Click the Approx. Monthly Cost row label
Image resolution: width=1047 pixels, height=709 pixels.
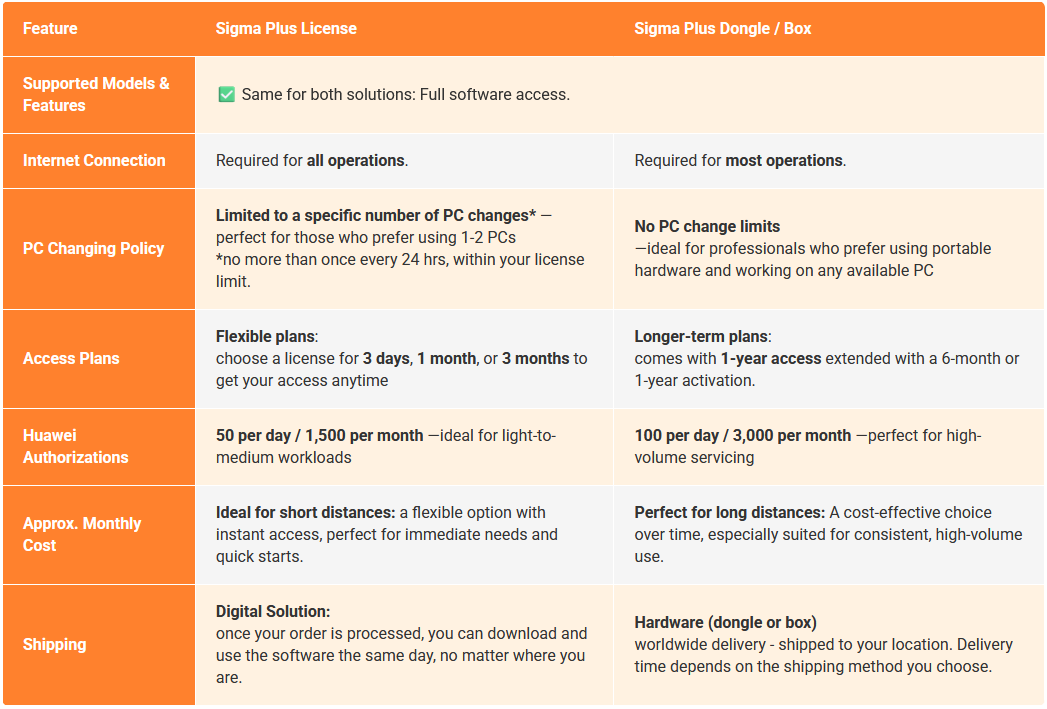(82, 534)
